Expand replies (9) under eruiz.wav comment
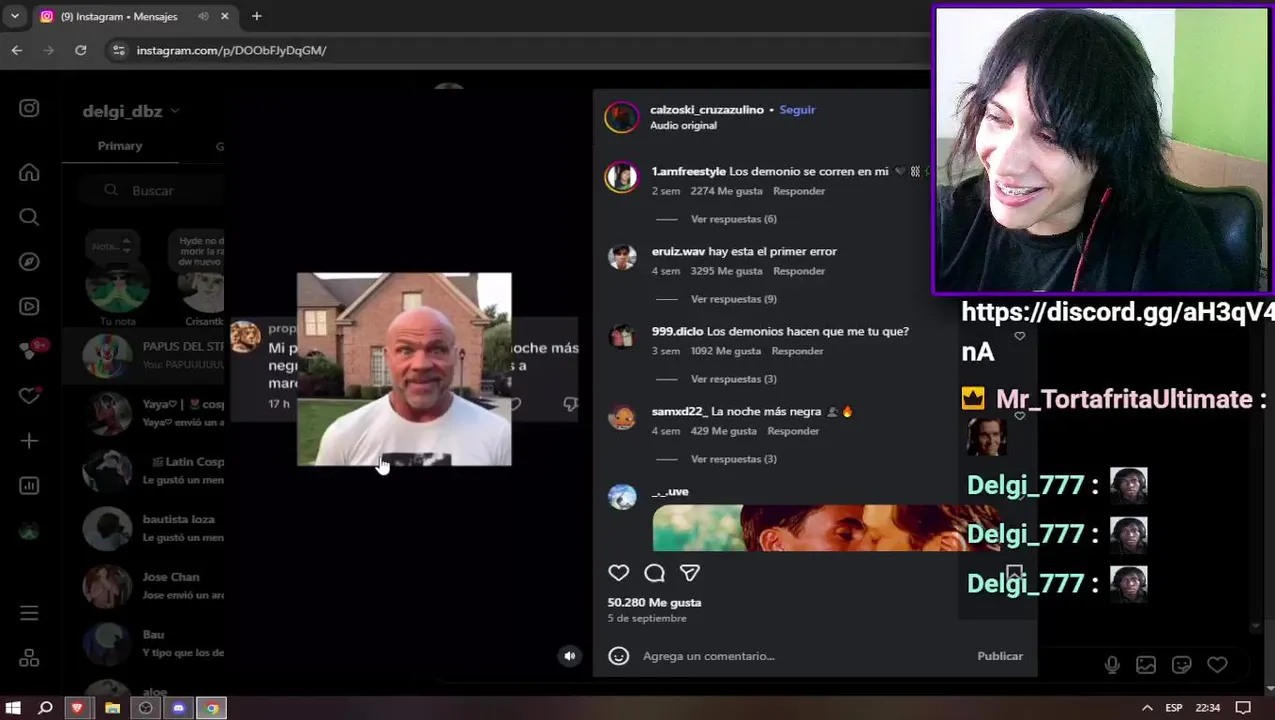 733,299
